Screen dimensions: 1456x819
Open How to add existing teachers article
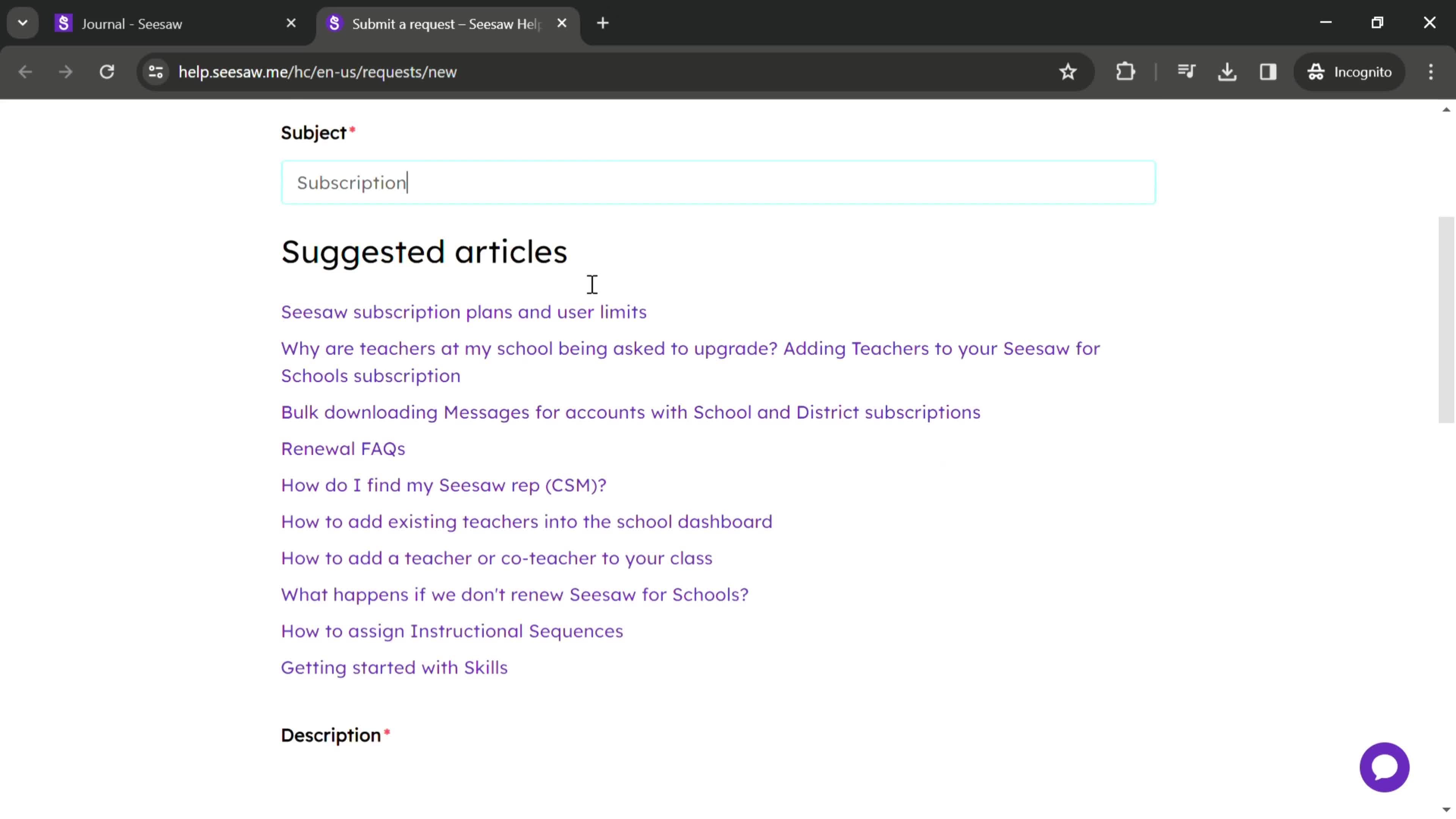(x=526, y=522)
